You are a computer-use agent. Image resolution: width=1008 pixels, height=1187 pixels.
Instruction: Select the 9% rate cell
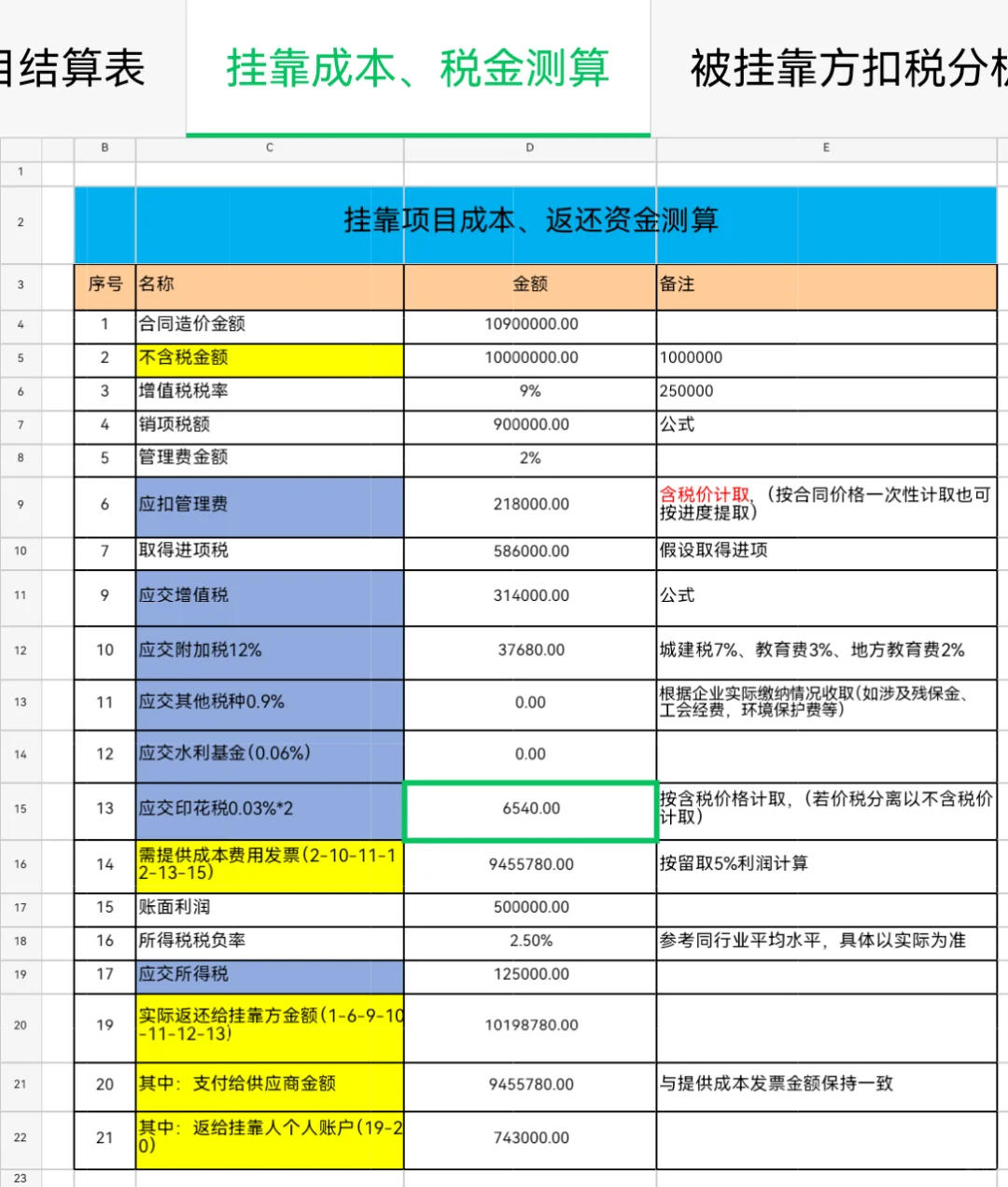pyautogui.click(x=530, y=392)
